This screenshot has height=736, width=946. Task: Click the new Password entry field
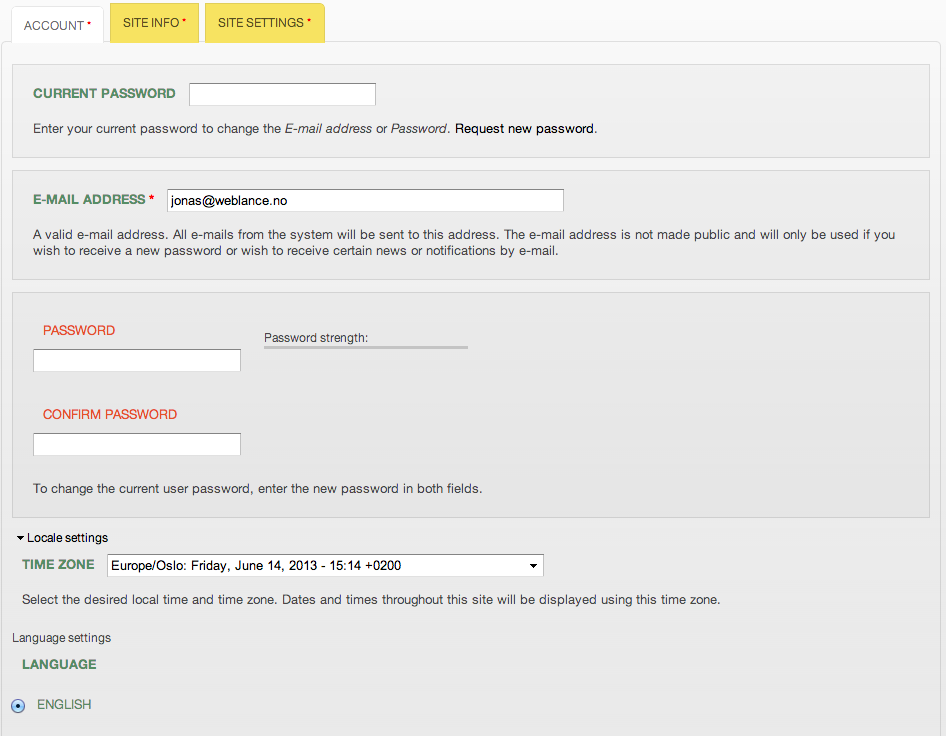(x=137, y=360)
